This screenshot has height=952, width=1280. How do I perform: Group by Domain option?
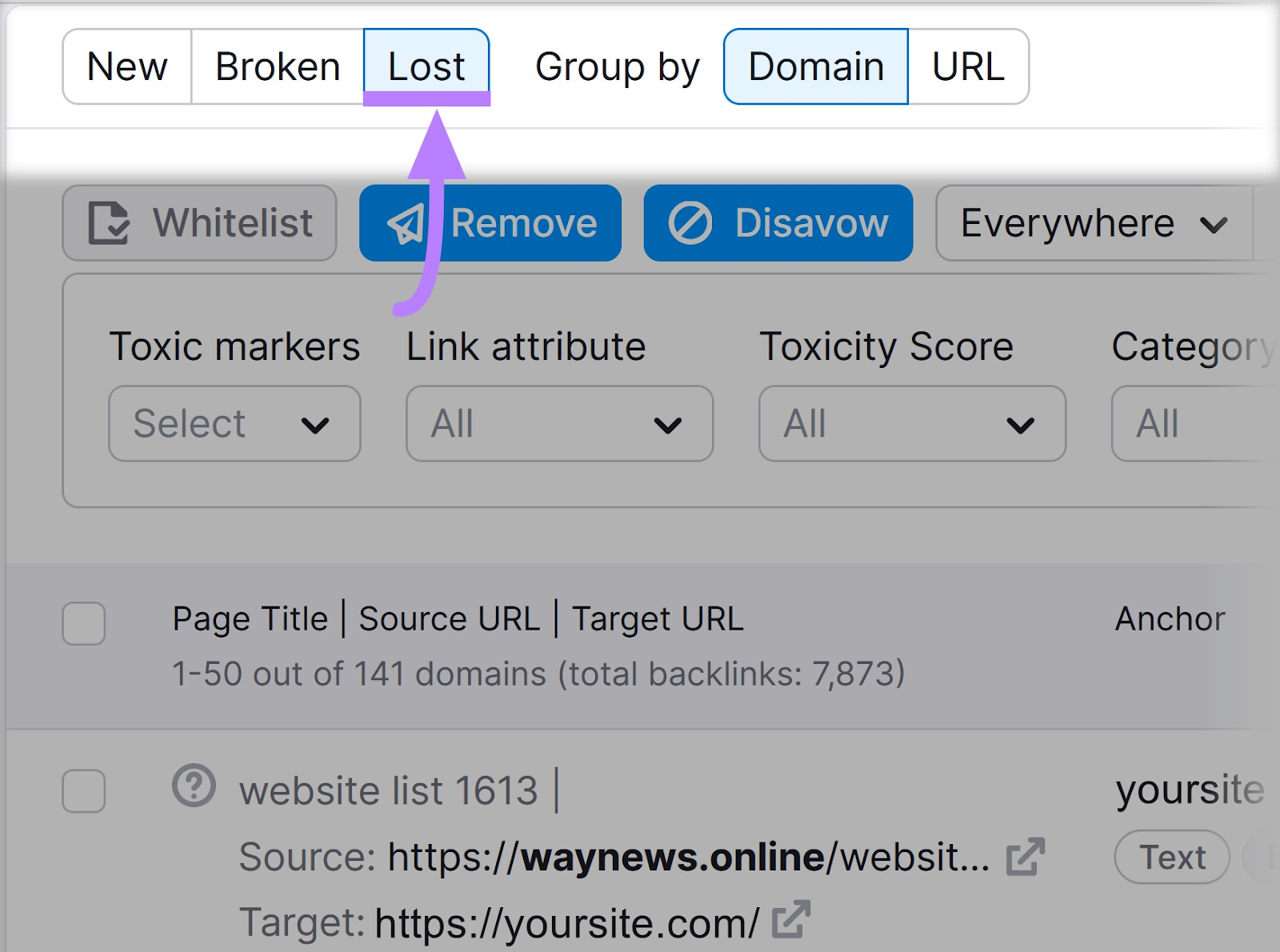pyautogui.click(x=816, y=66)
